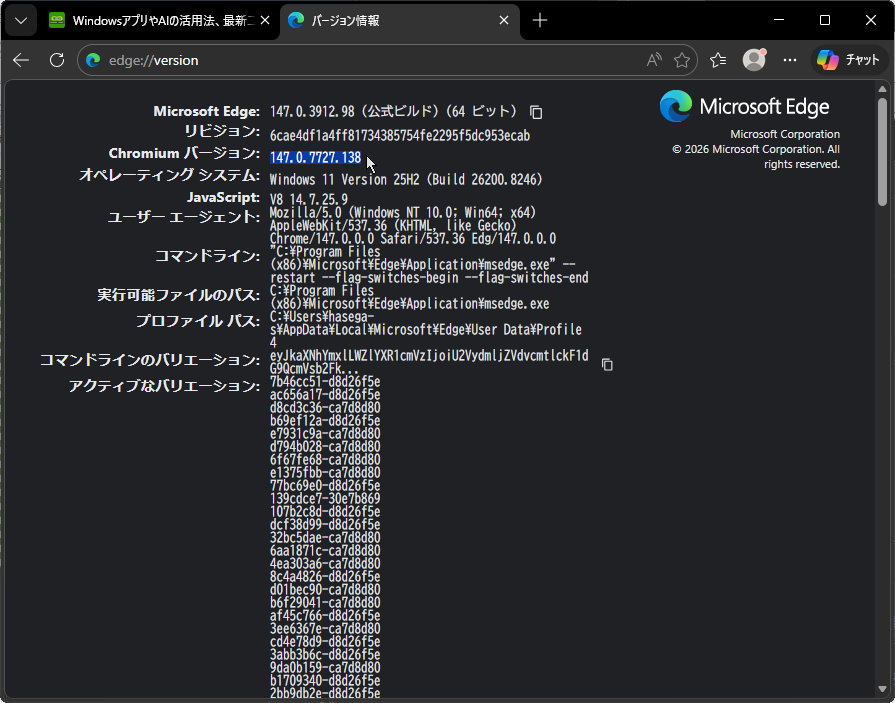This screenshot has height=703, width=895.
Task: Click variation b1709340-d8d26f5e
Action: click(325, 681)
